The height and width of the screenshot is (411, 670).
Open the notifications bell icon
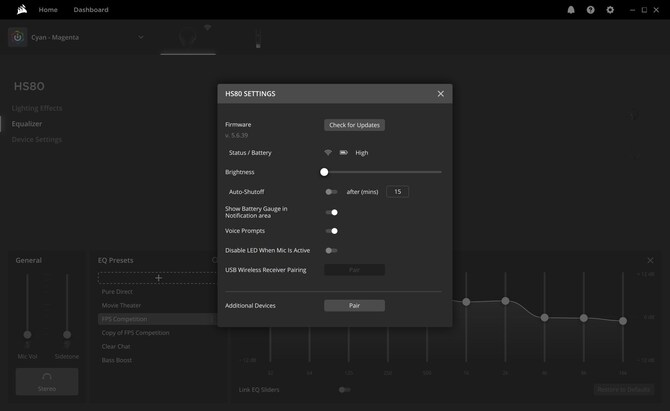[x=571, y=10]
